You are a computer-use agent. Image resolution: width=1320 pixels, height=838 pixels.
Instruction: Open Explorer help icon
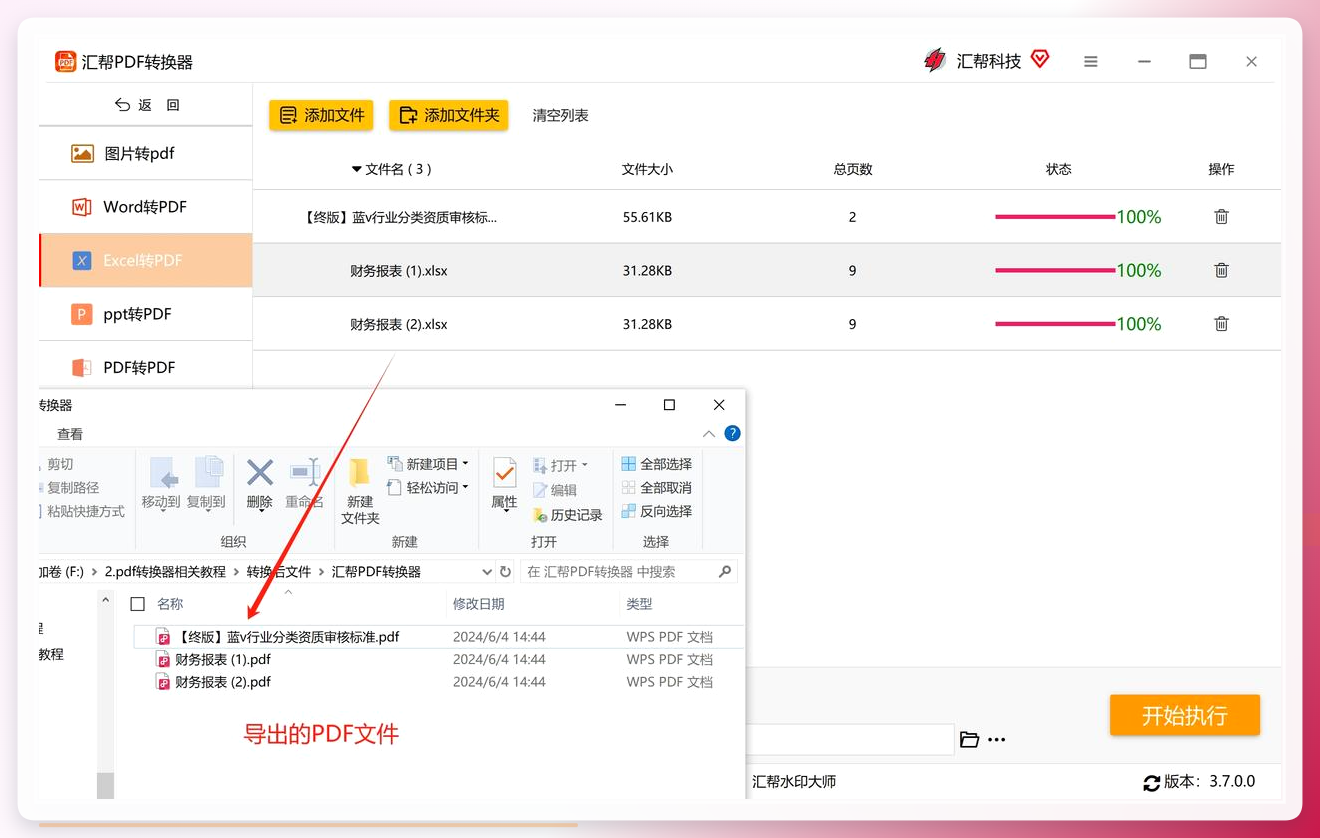732,434
